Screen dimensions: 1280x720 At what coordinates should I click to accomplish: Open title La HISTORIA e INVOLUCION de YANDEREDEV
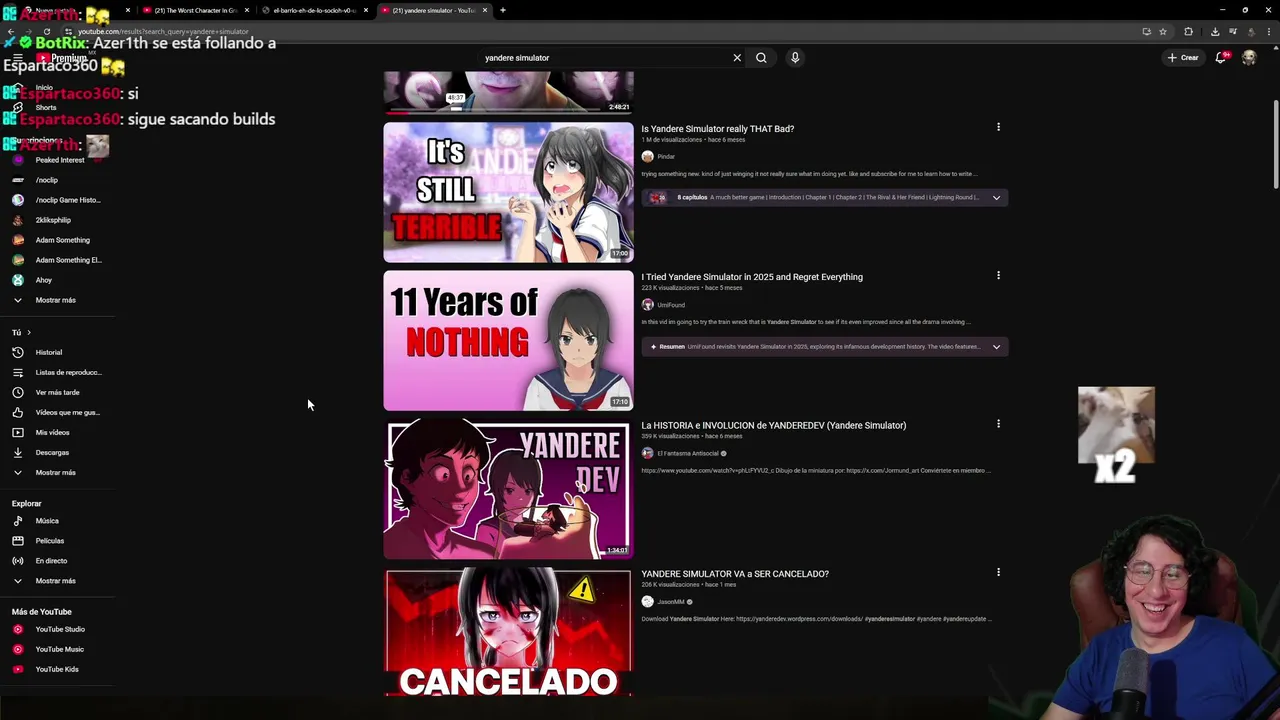(774, 425)
